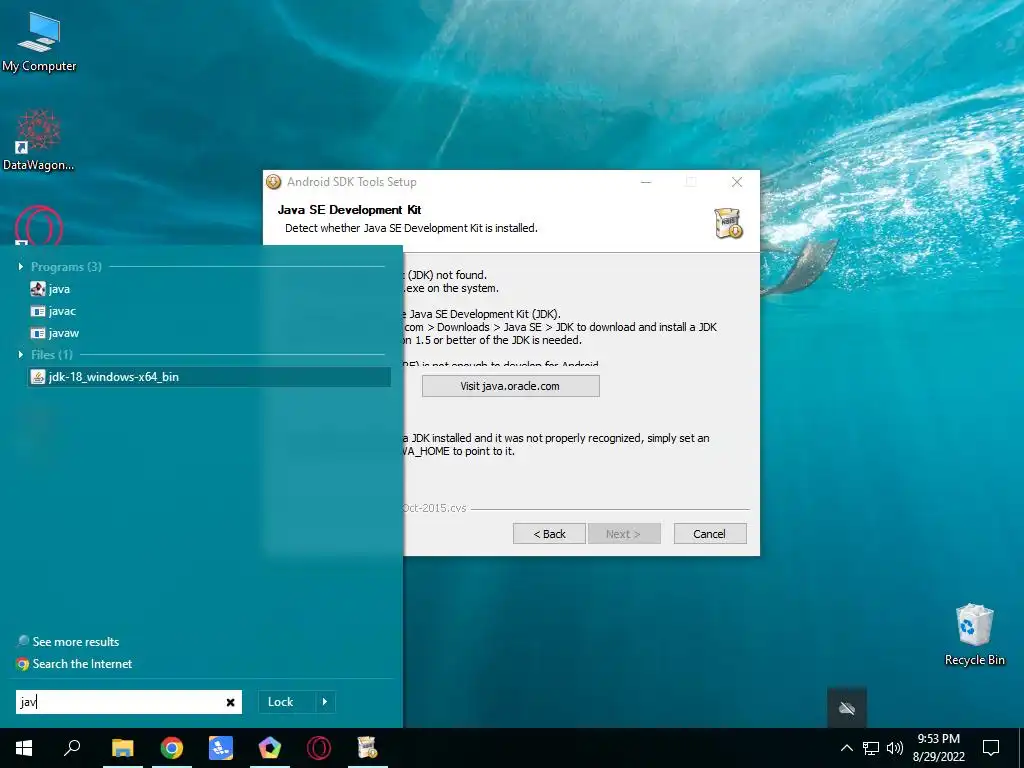Clear the search box with the X
Screen dimensions: 1024x768
[x=230, y=702]
